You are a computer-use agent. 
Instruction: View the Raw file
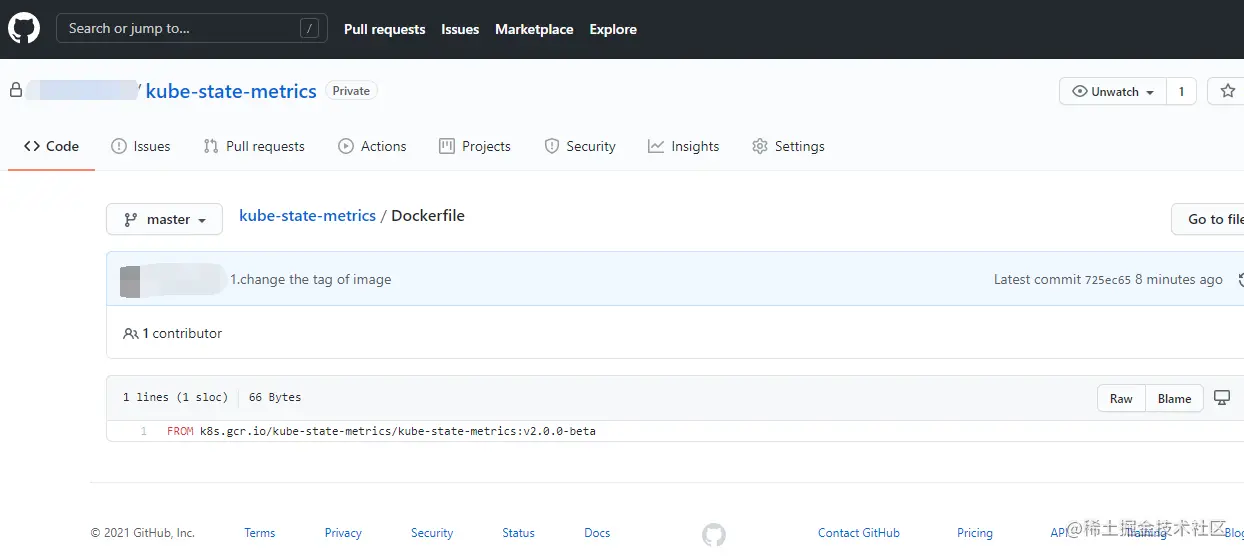(1121, 398)
